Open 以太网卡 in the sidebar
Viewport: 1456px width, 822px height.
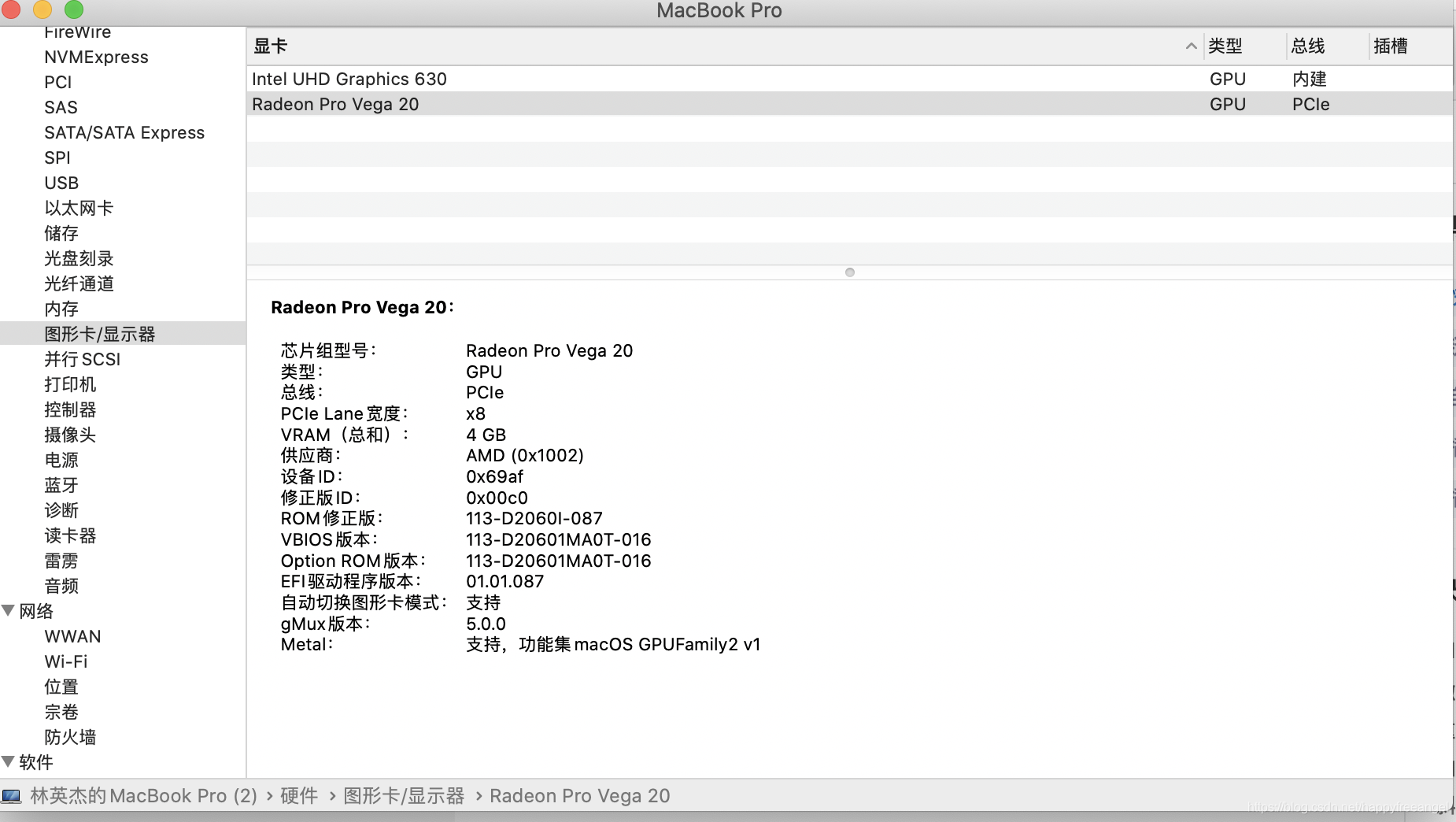(79, 209)
